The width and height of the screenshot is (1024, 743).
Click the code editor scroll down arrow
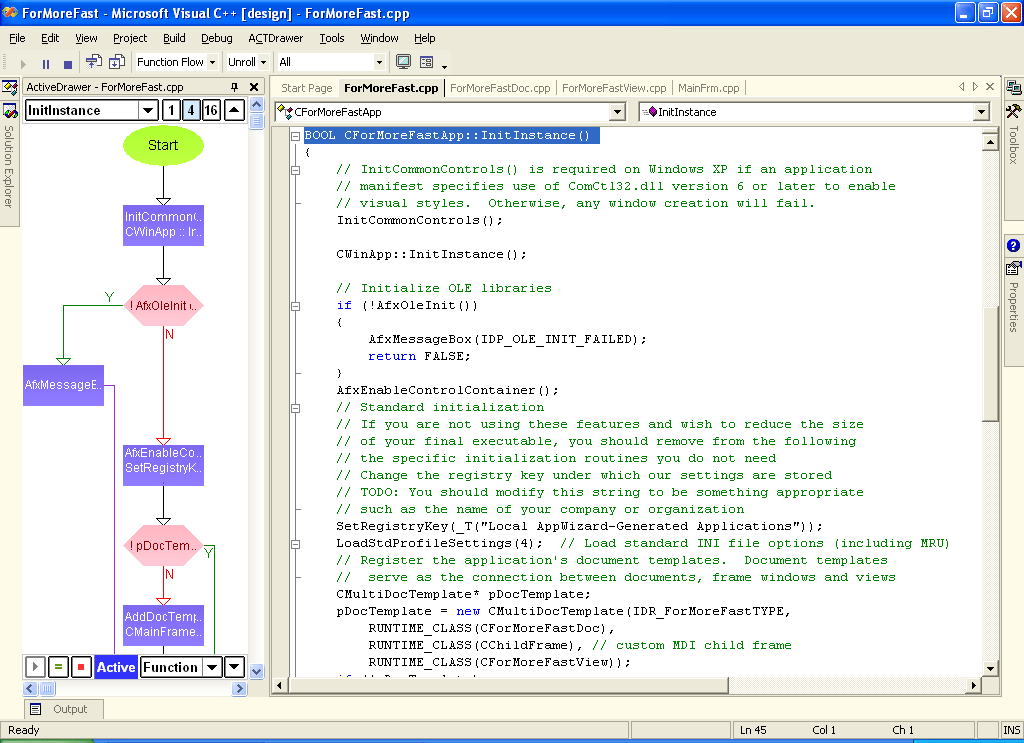point(991,669)
